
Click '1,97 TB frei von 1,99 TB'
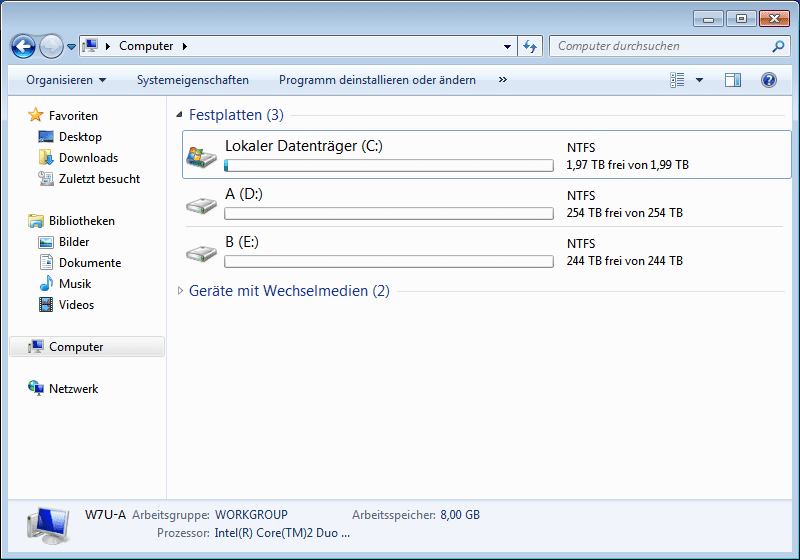click(628, 165)
